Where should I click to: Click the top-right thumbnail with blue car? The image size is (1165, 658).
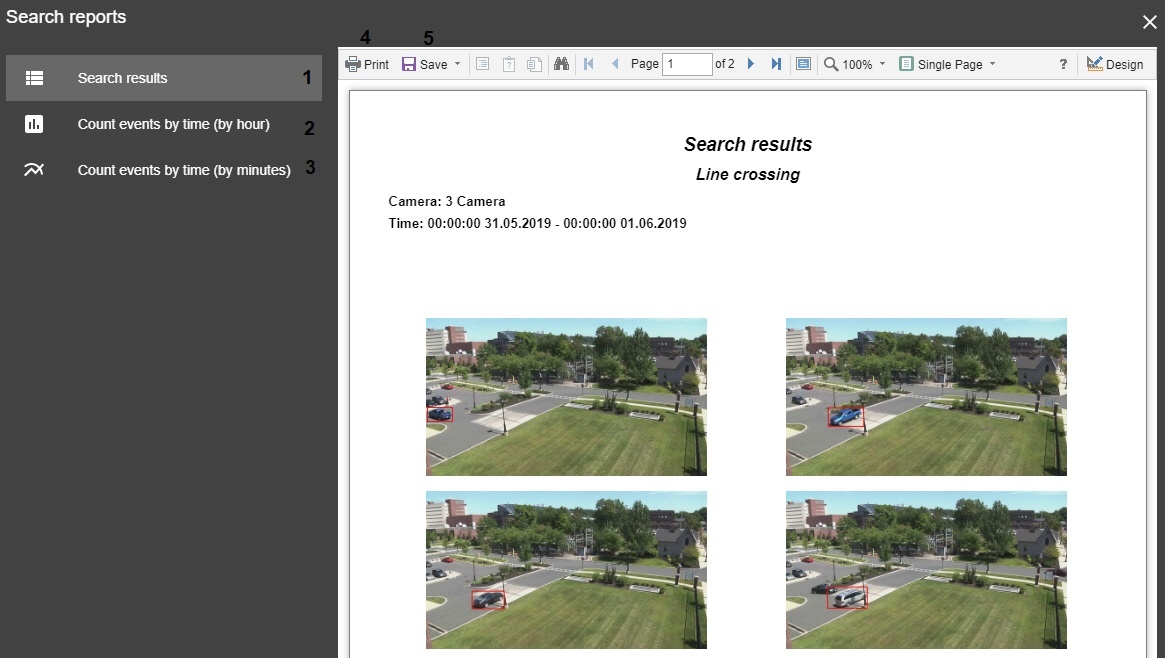(x=926, y=396)
